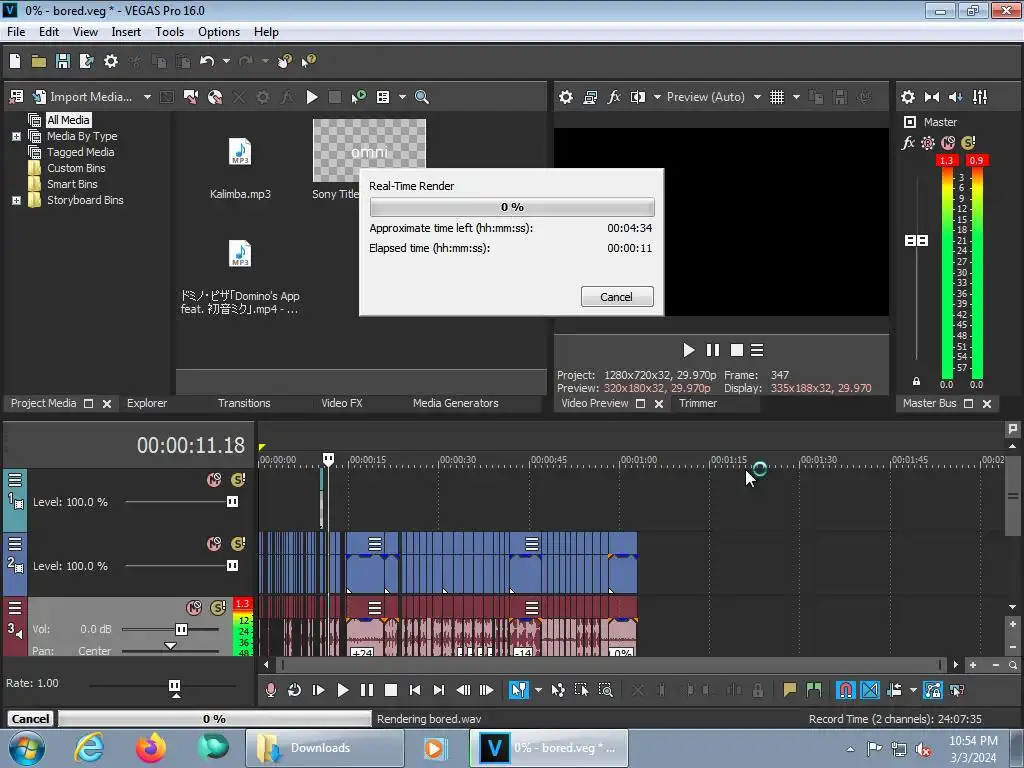Lock the Master fader channels

(x=916, y=381)
